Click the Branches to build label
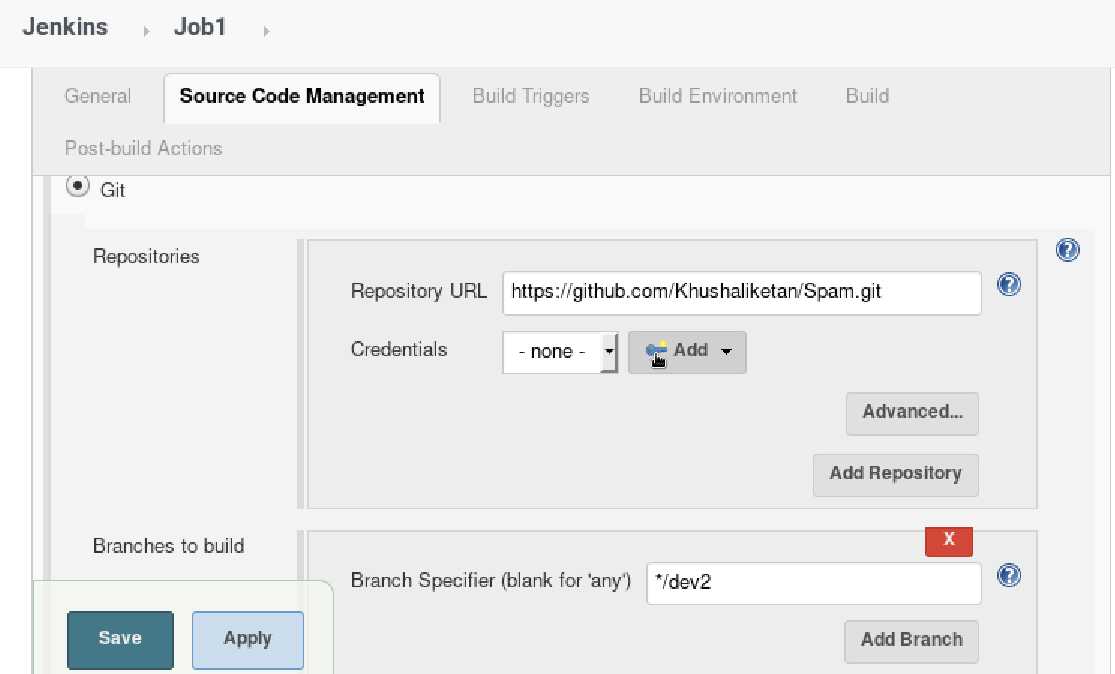1115x674 pixels. 169,546
